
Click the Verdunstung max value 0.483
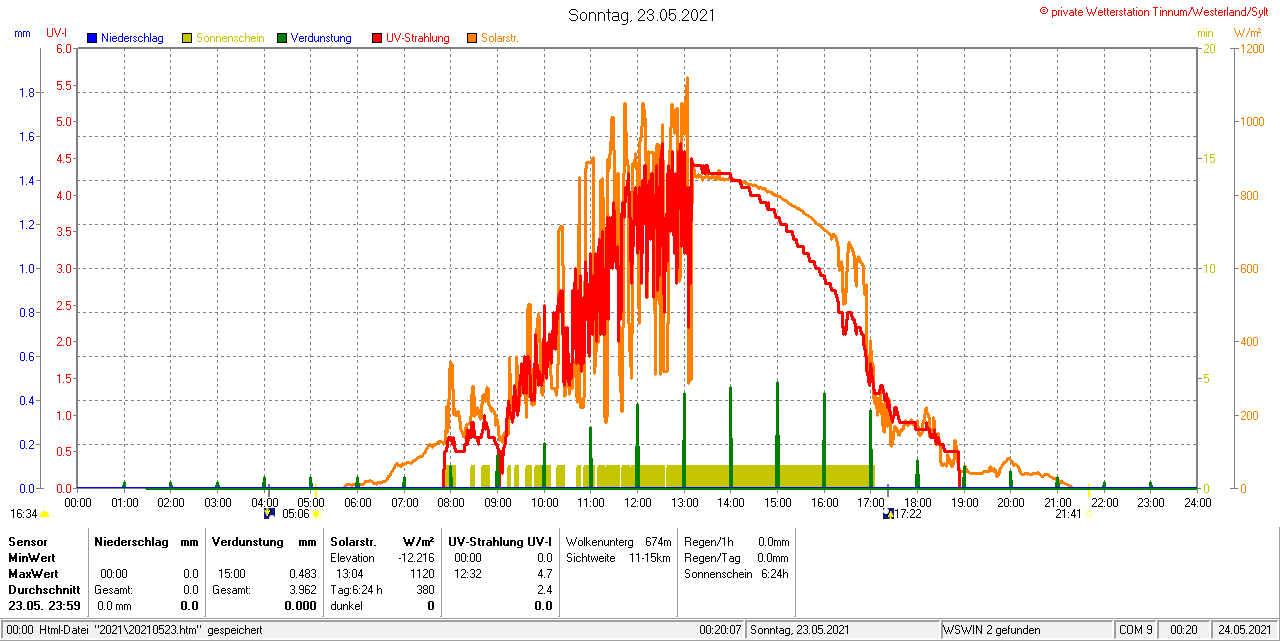301,574
